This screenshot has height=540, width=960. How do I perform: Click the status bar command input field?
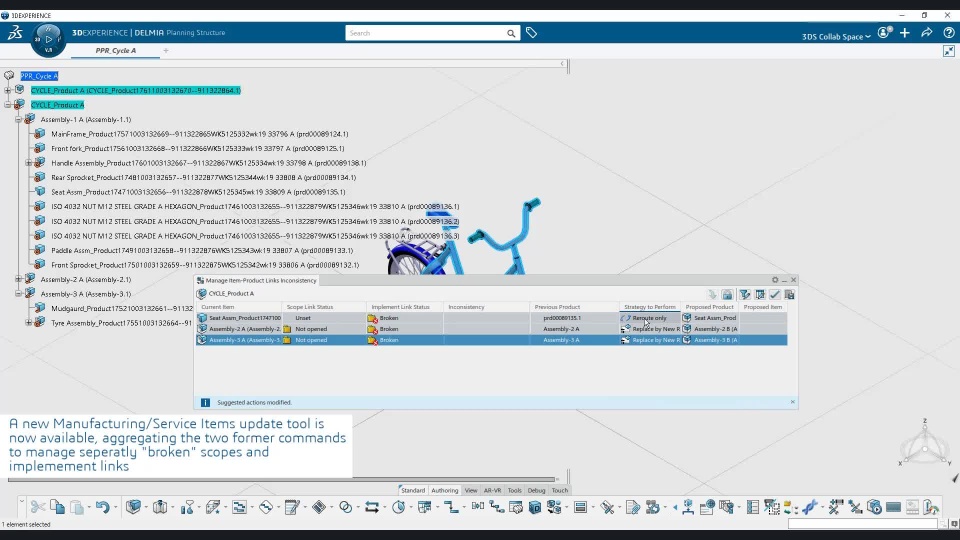click(862, 524)
